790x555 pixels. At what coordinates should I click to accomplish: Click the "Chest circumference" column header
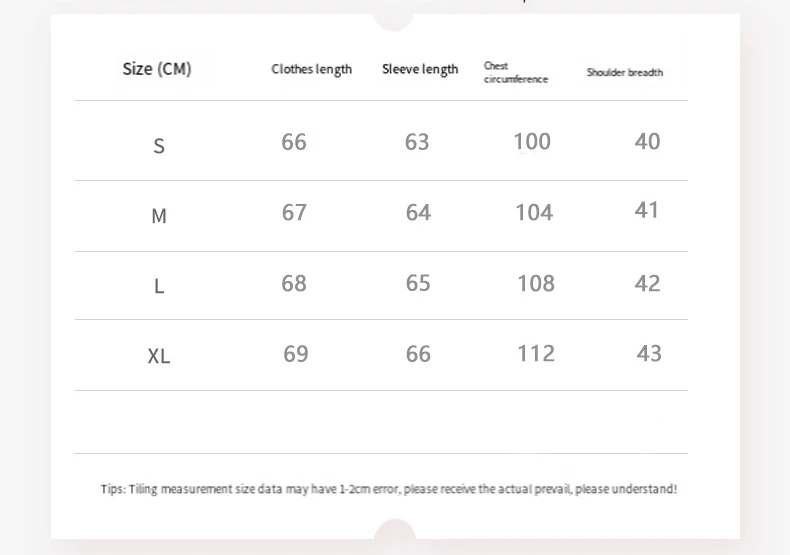(516, 72)
